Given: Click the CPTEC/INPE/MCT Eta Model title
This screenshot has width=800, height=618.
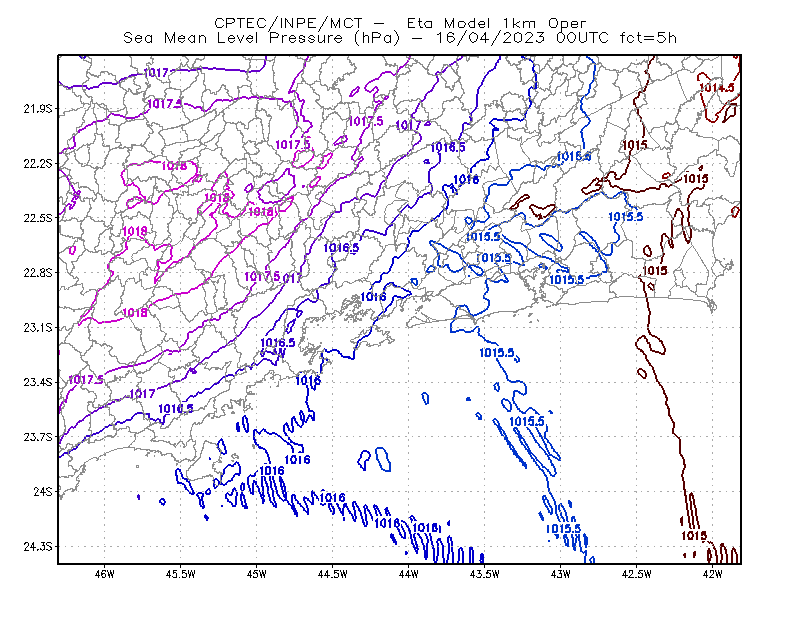Looking at the screenshot, I should pyautogui.click(x=400, y=23).
